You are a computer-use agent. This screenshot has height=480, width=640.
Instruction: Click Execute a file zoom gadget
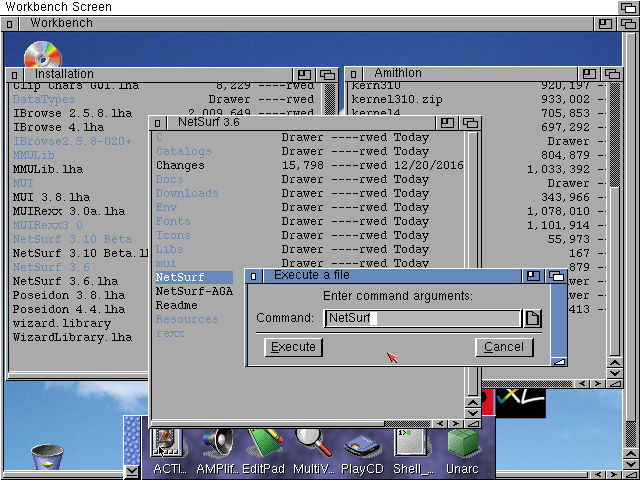533,276
